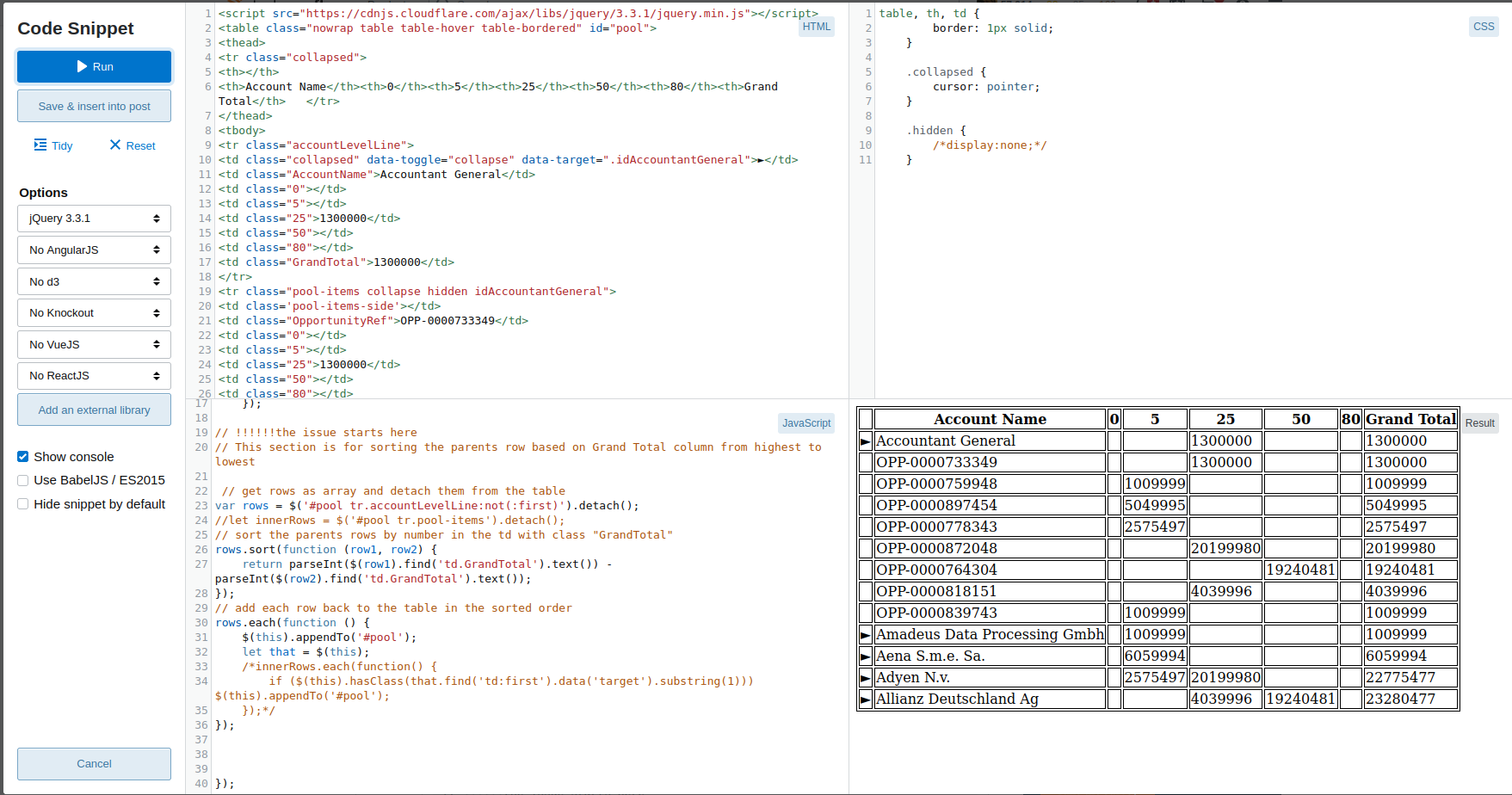The width and height of the screenshot is (1512, 795).
Task: Click the Run play icon
Action: [x=82, y=66]
